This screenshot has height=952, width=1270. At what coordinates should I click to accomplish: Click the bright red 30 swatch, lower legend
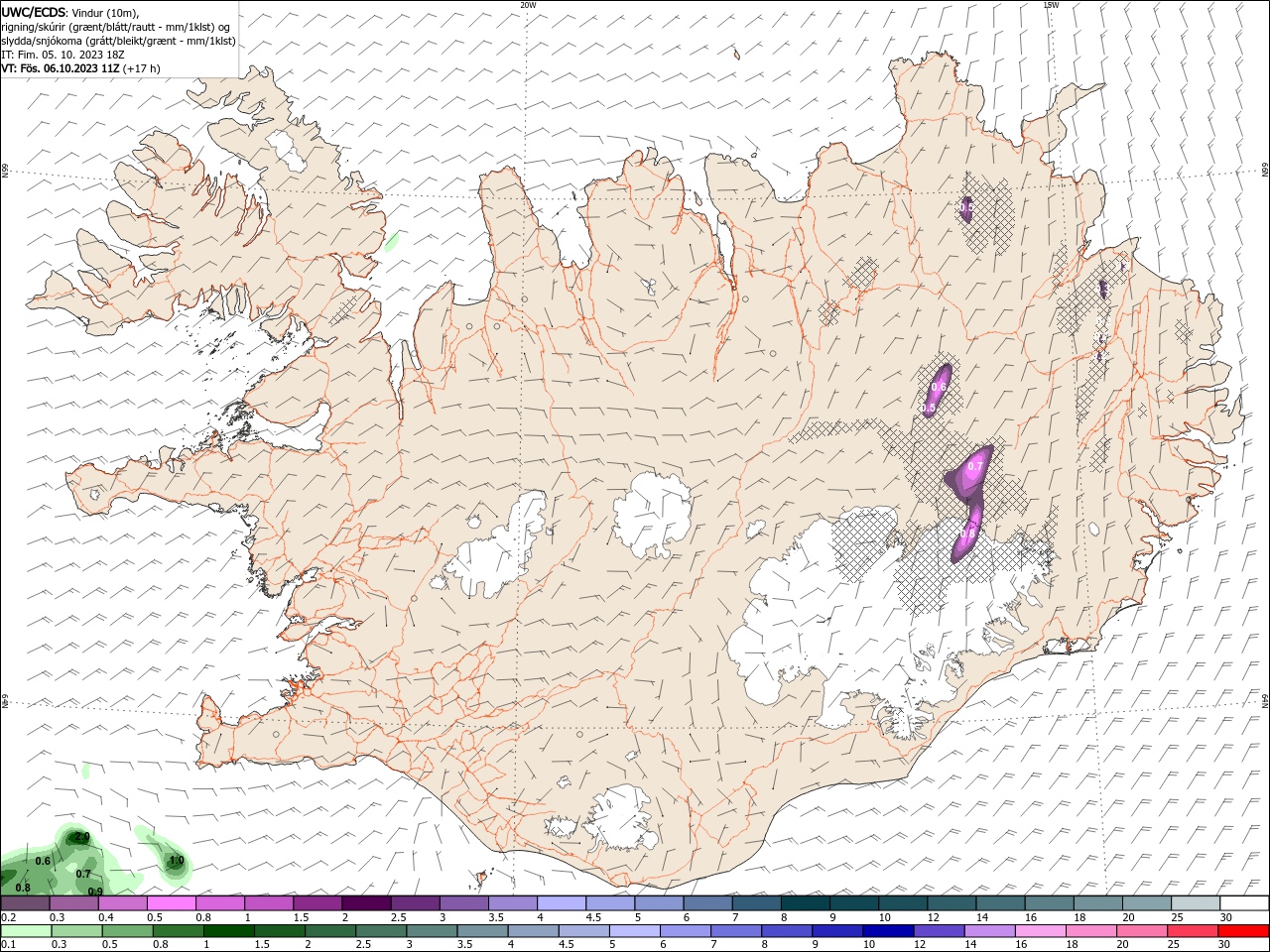click(x=1242, y=931)
